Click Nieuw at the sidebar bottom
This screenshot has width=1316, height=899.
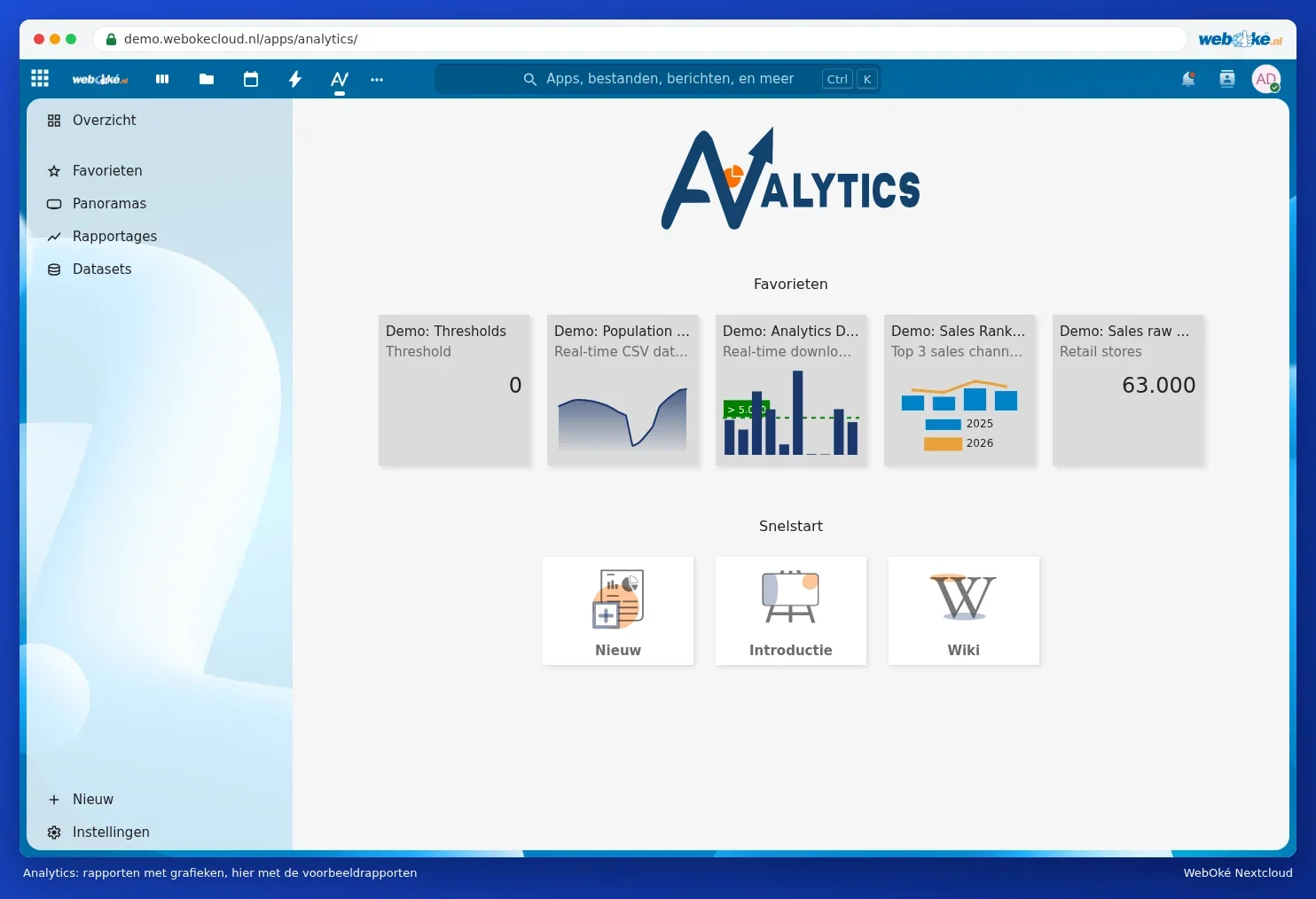click(x=160, y=799)
